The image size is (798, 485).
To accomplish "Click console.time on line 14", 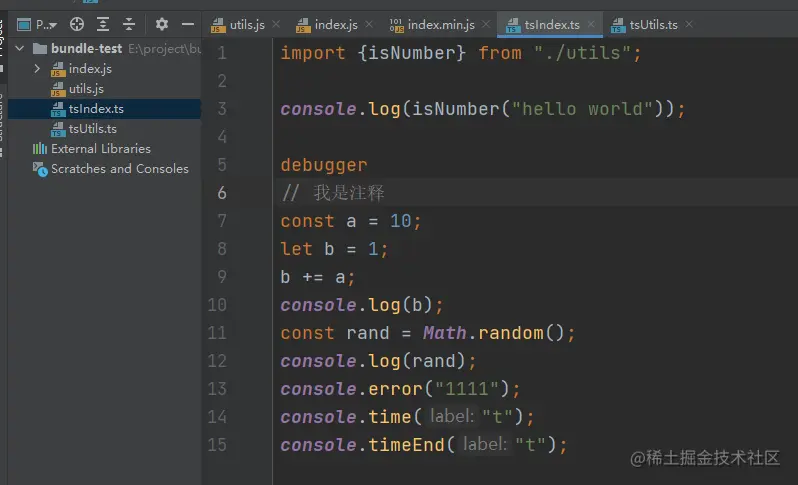I will [x=346, y=417].
